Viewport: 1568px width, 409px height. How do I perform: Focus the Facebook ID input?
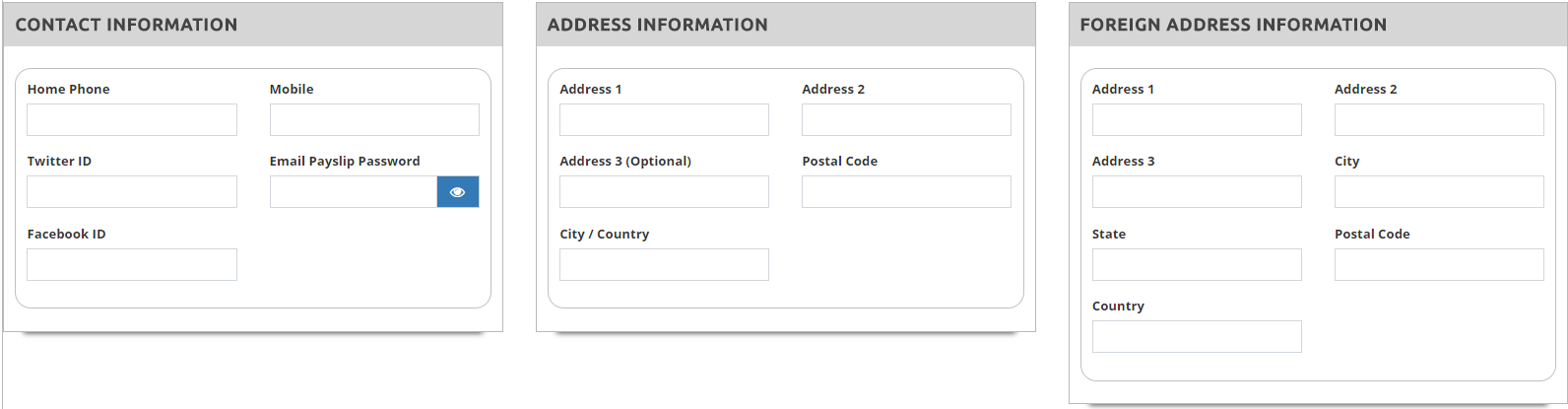(x=132, y=265)
